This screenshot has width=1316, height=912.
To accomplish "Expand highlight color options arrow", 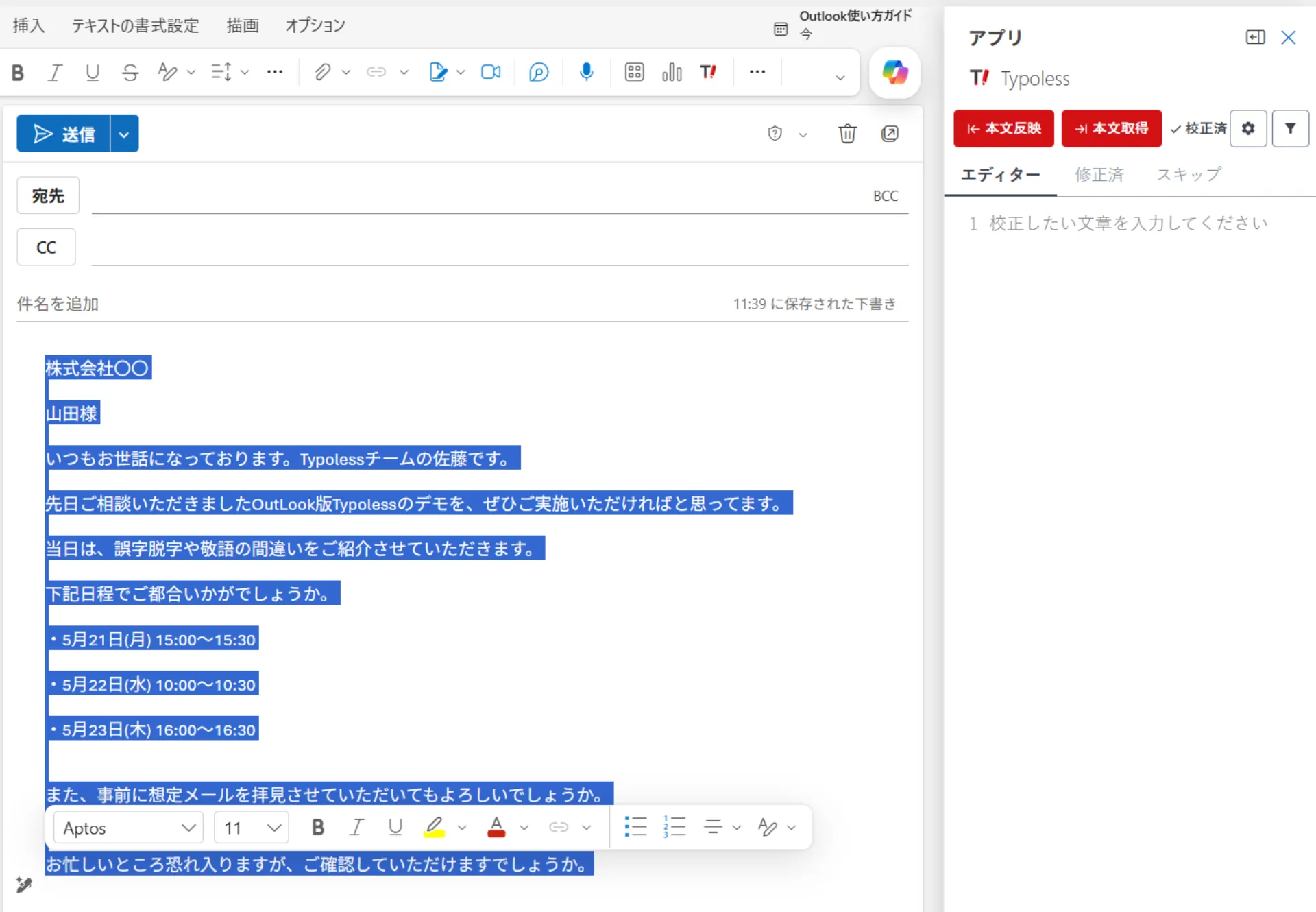I will pyautogui.click(x=462, y=828).
